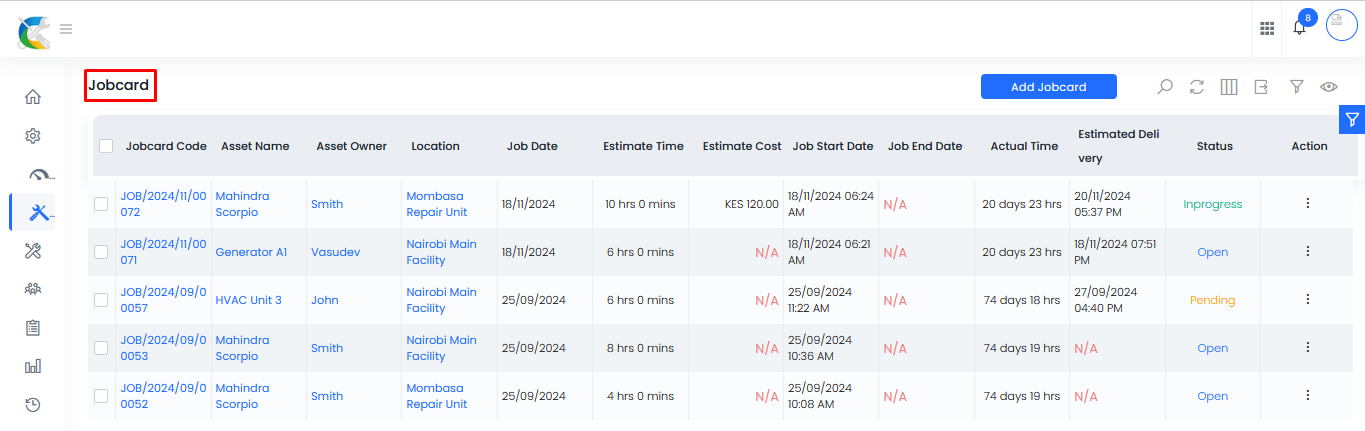Click the 27/09/2024 04:40 PM delivery cell

point(1106,300)
